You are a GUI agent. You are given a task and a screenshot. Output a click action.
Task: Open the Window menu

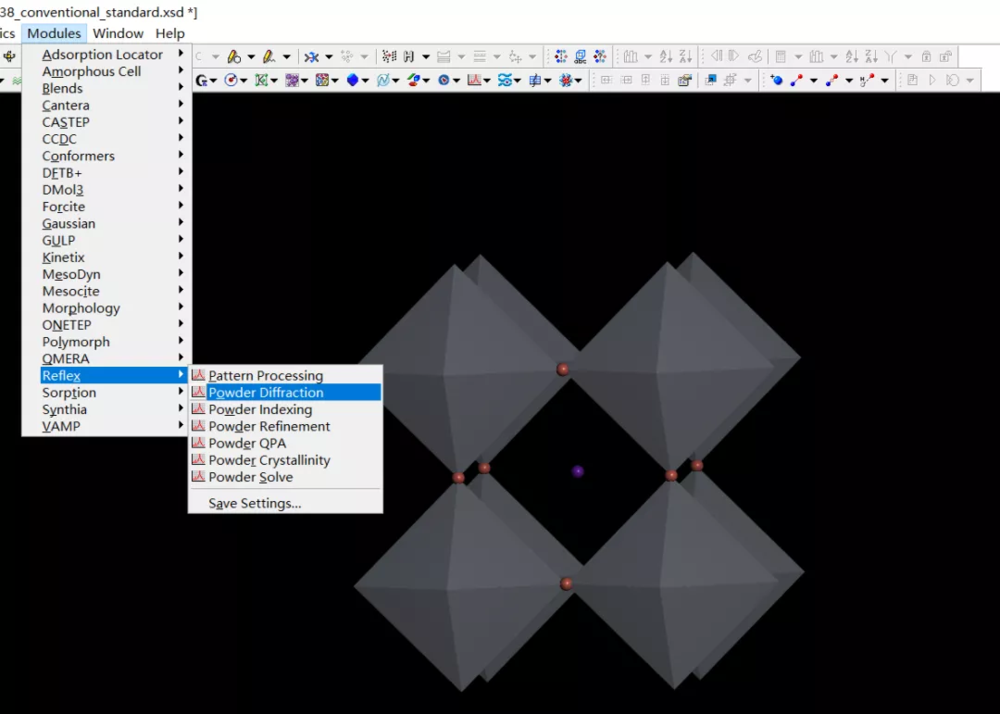click(x=118, y=33)
